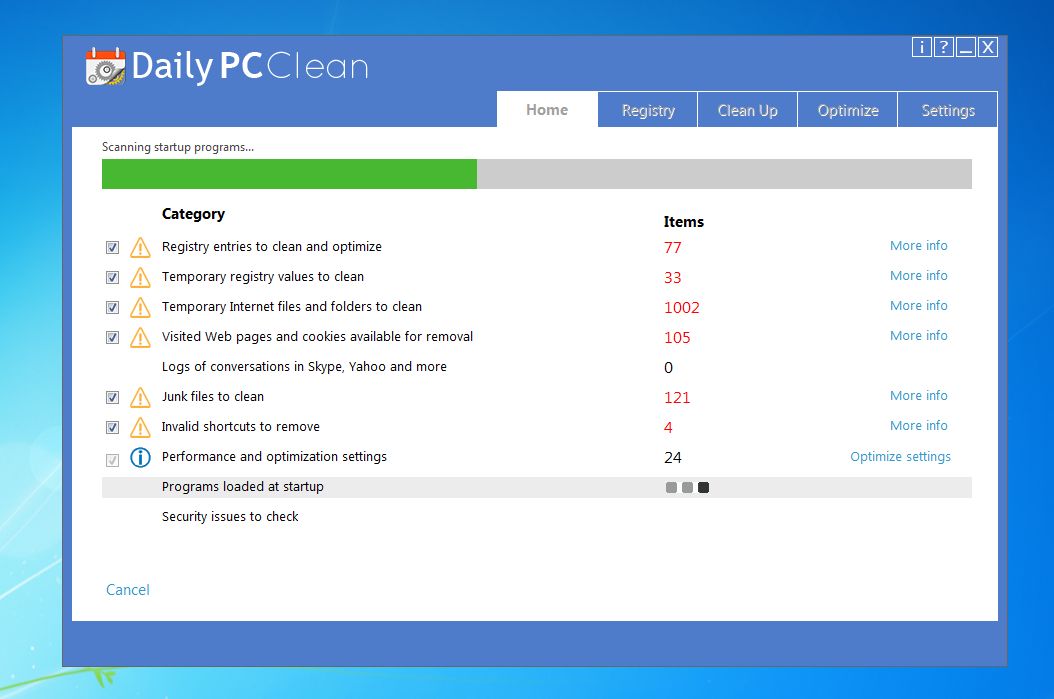Toggle Performance and optimization settings checkbox
Viewport: 1054px width, 699px height.
112,460
